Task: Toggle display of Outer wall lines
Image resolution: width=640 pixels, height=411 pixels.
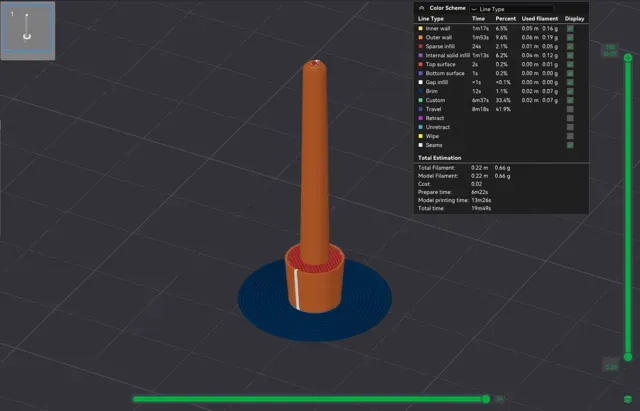Action: [x=570, y=38]
